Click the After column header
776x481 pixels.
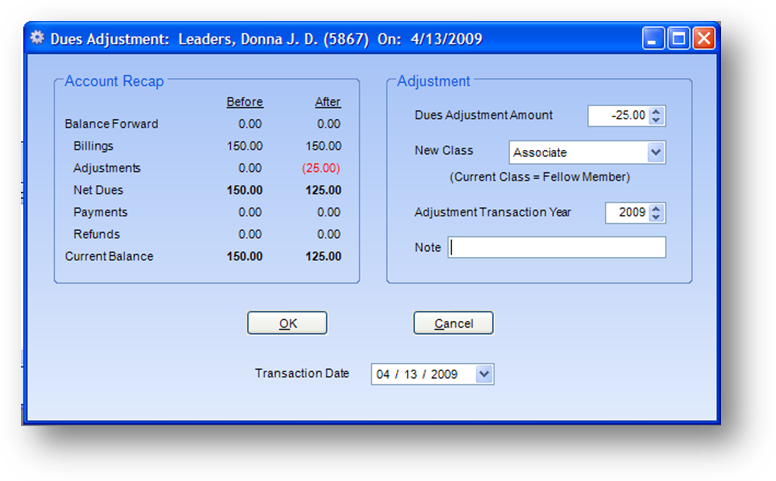click(328, 102)
